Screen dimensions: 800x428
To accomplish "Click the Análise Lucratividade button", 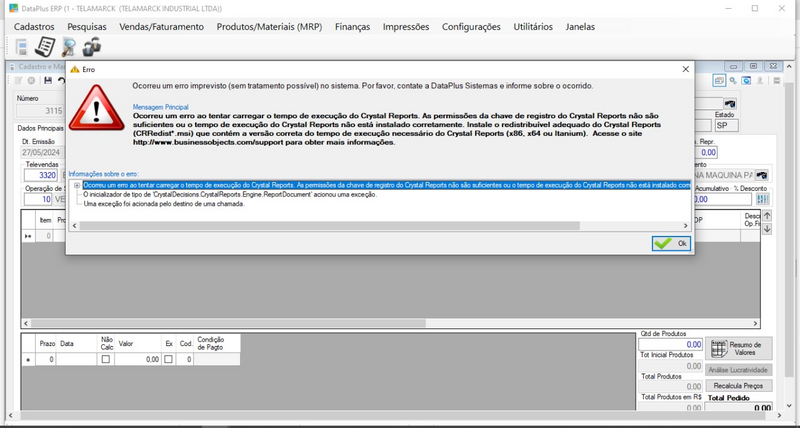I will coord(739,370).
